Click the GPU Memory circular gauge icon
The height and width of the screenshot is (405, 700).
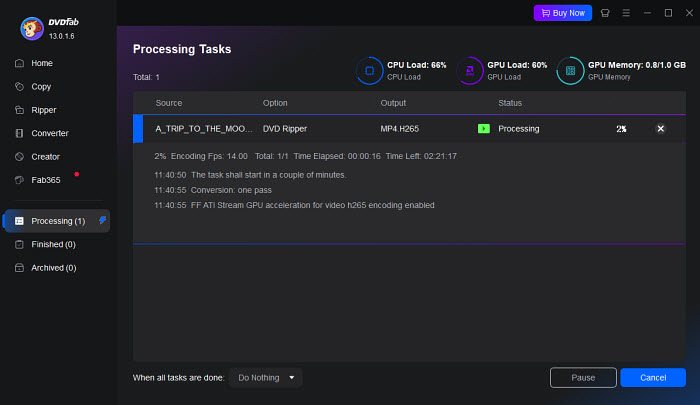coord(570,71)
